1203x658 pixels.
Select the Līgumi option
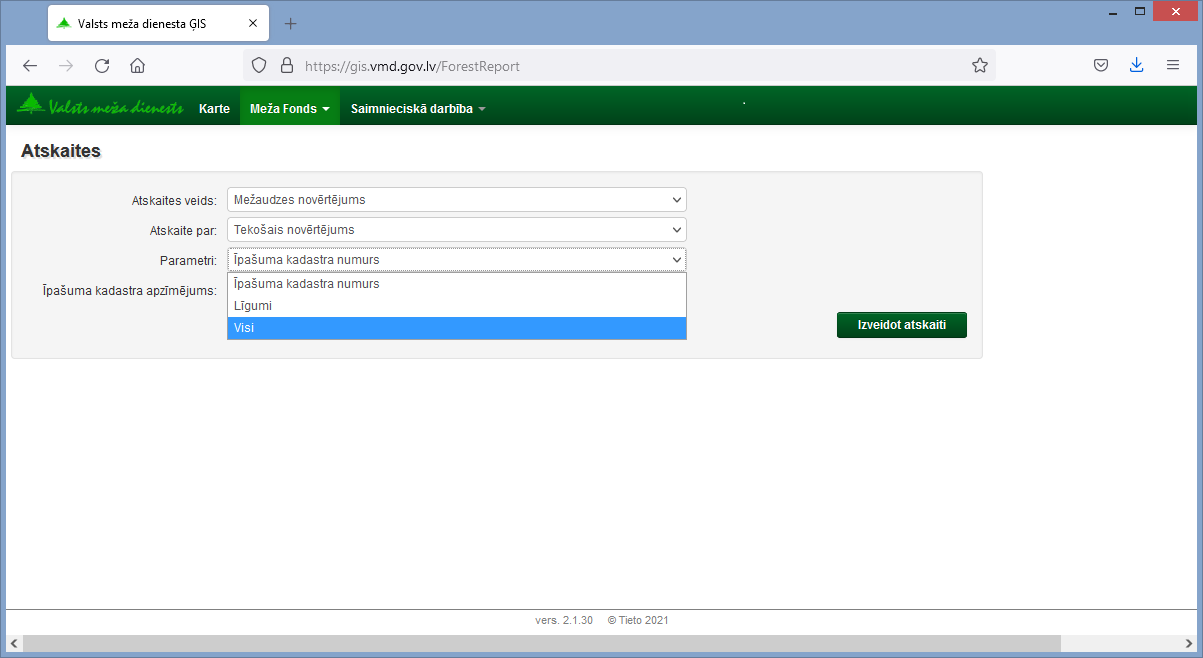(456, 305)
